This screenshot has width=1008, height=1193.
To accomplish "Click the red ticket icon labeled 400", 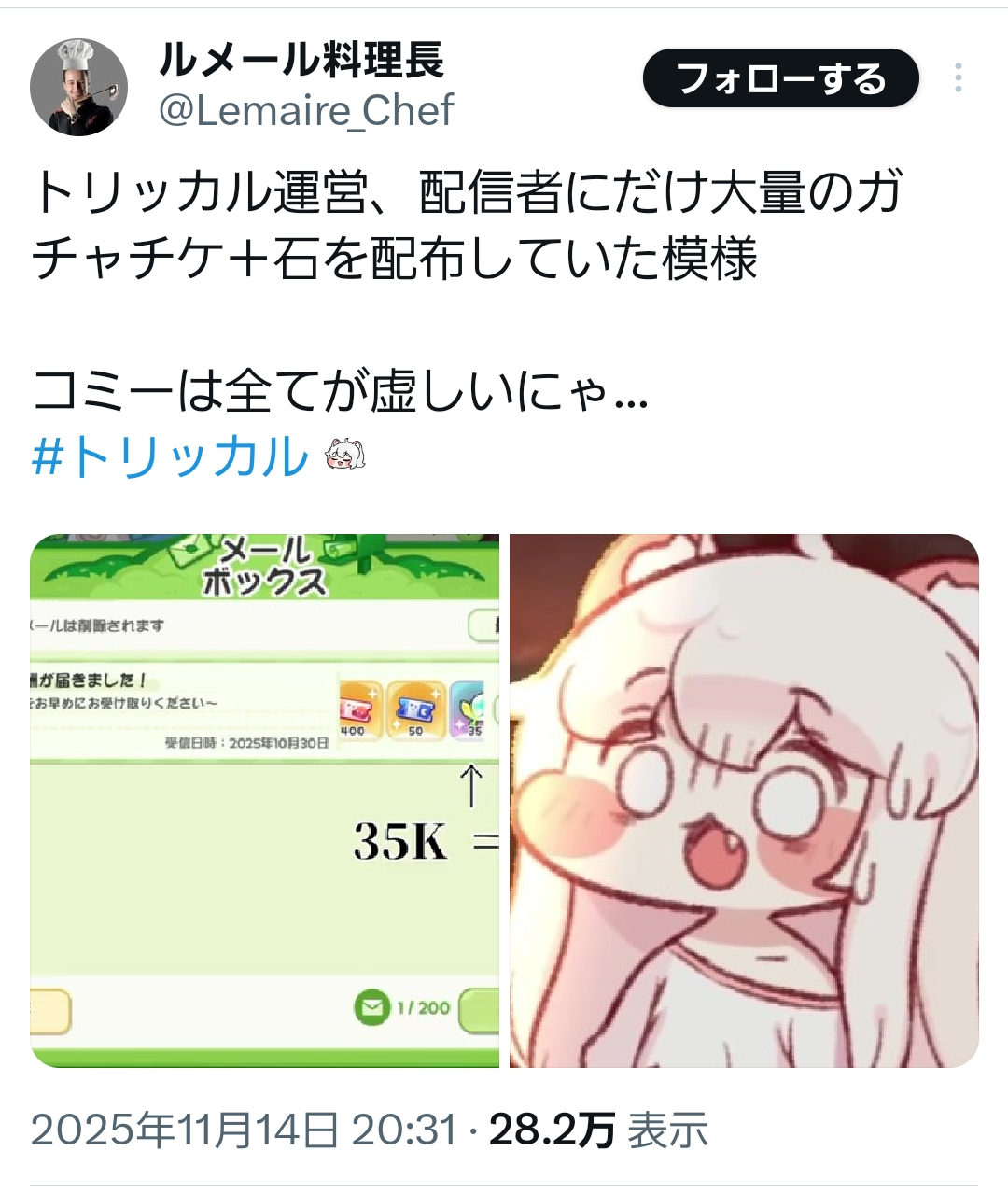I will [x=360, y=711].
